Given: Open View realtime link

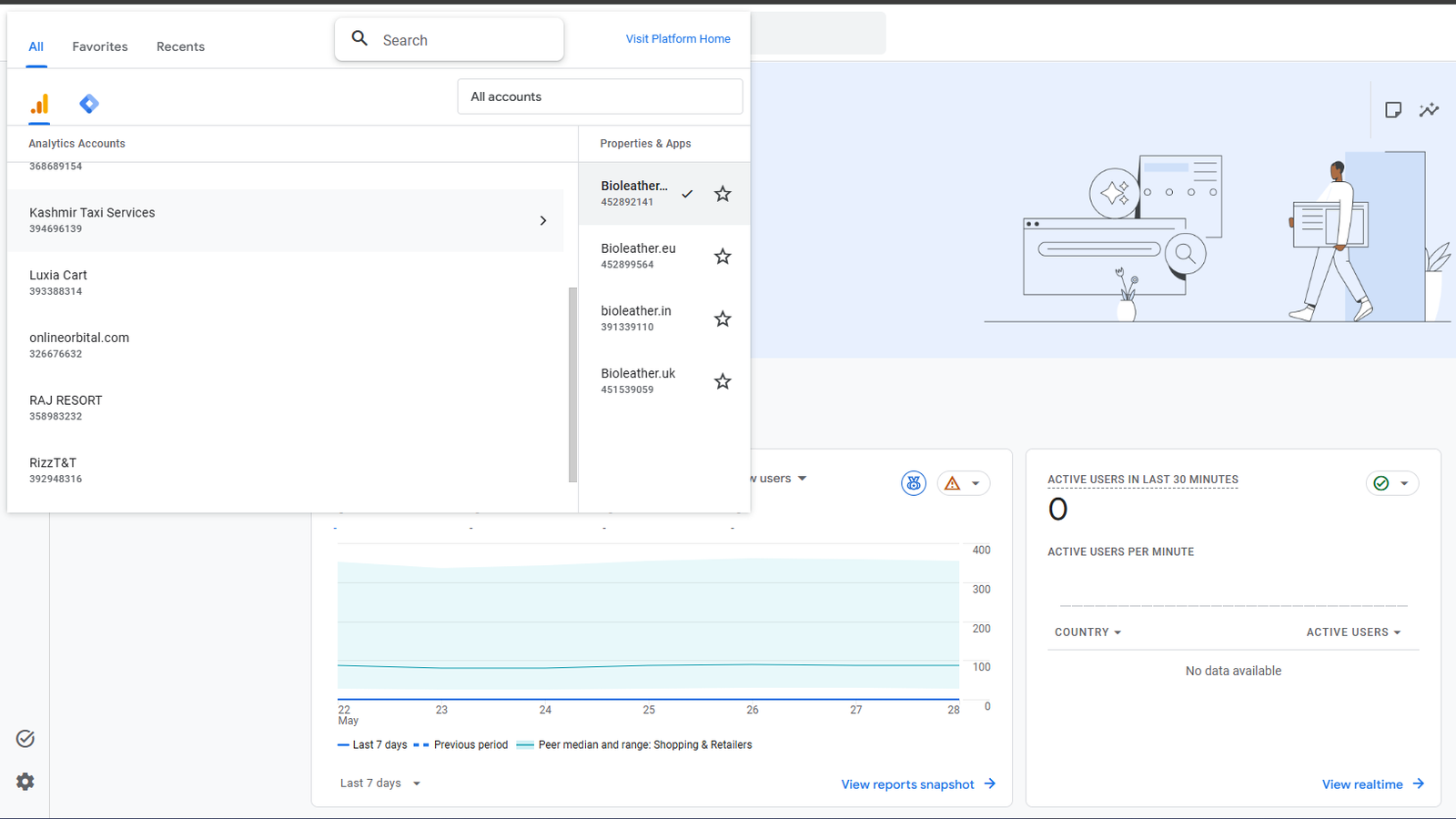Looking at the screenshot, I should pos(1373,784).
